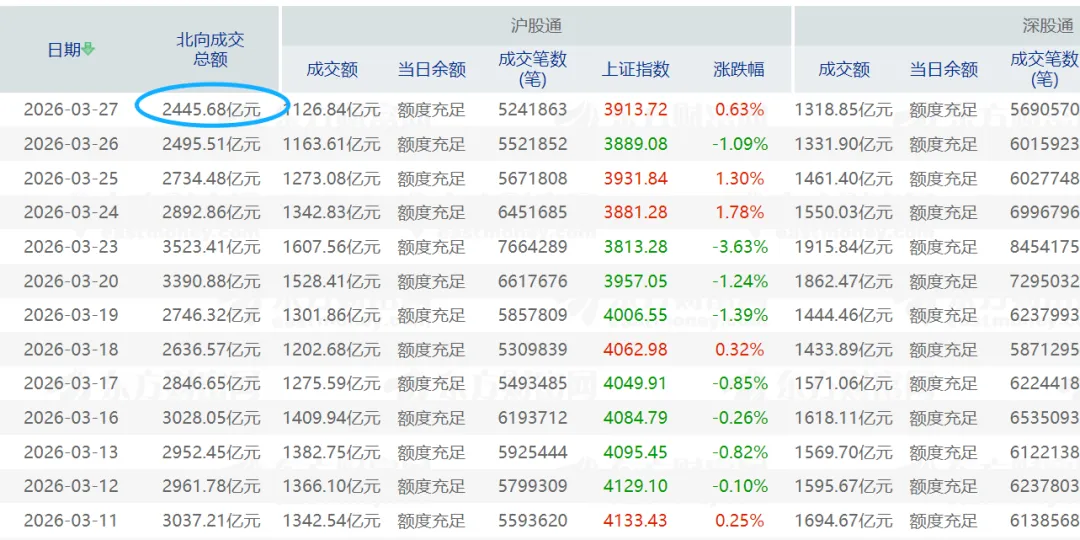Click the date cell 2026-03-13
The height and width of the screenshot is (540, 1080).
click(71, 452)
